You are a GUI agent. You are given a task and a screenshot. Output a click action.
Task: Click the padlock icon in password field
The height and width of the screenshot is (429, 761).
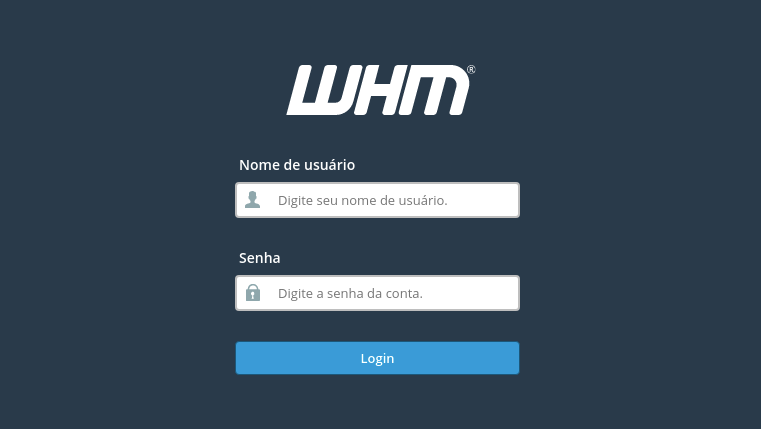pyautogui.click(x=253, y=293)
